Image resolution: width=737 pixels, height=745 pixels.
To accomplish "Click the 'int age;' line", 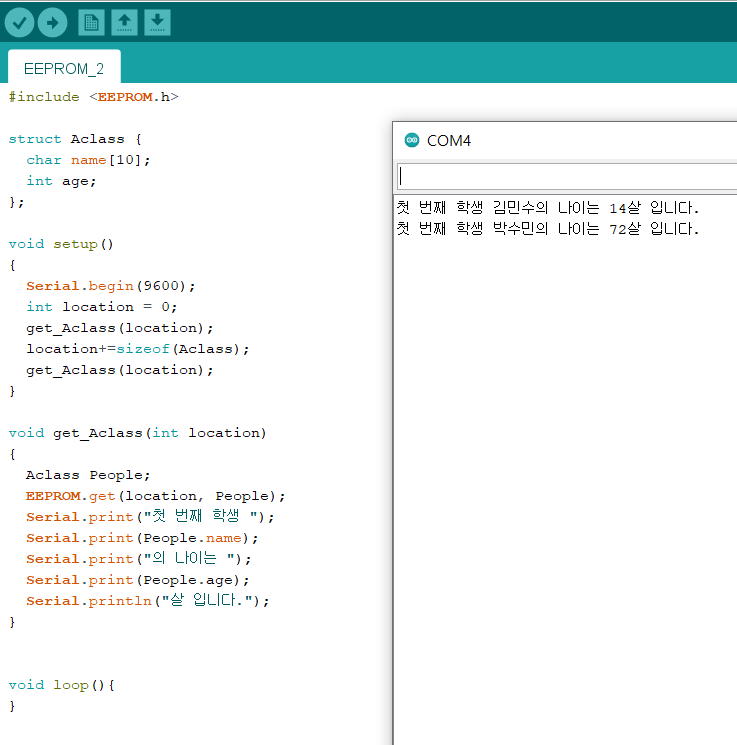I will point(61,181).
